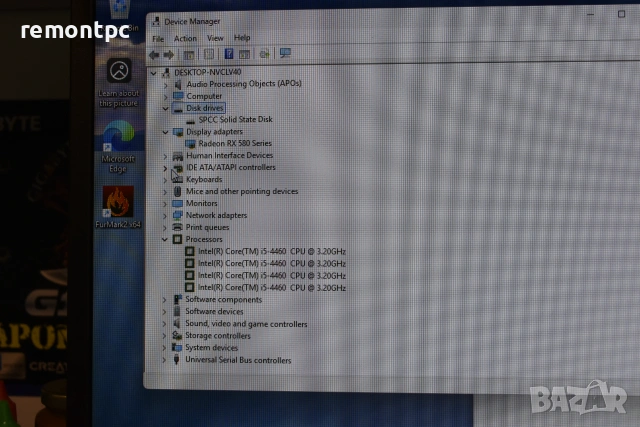Maximize the Device Manager window
The height and width of the screenshot is (427, 640).
click(621, 14)
